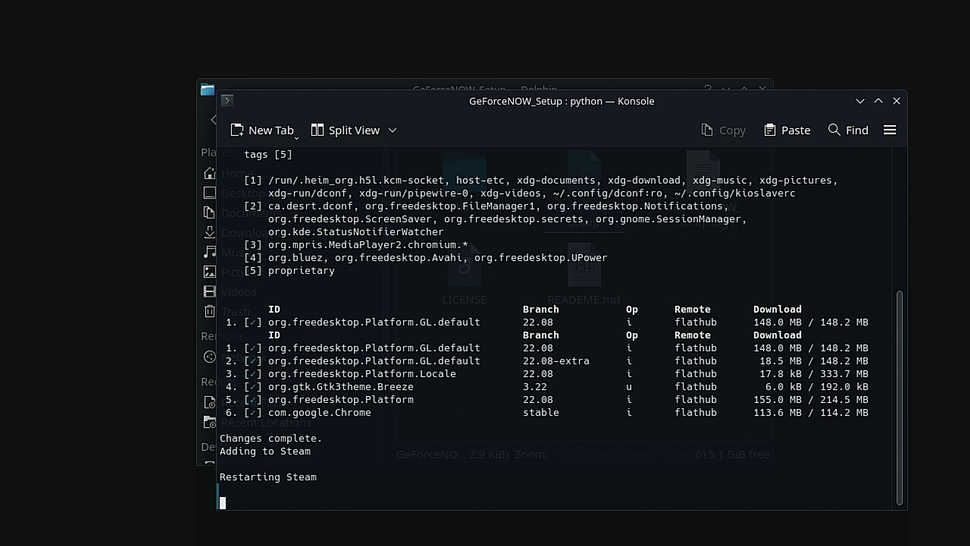The width and height of the screenshot is (970, 546).
Task: Click Pictures icon in Dolphin sidebar
Action: point(210,271)
